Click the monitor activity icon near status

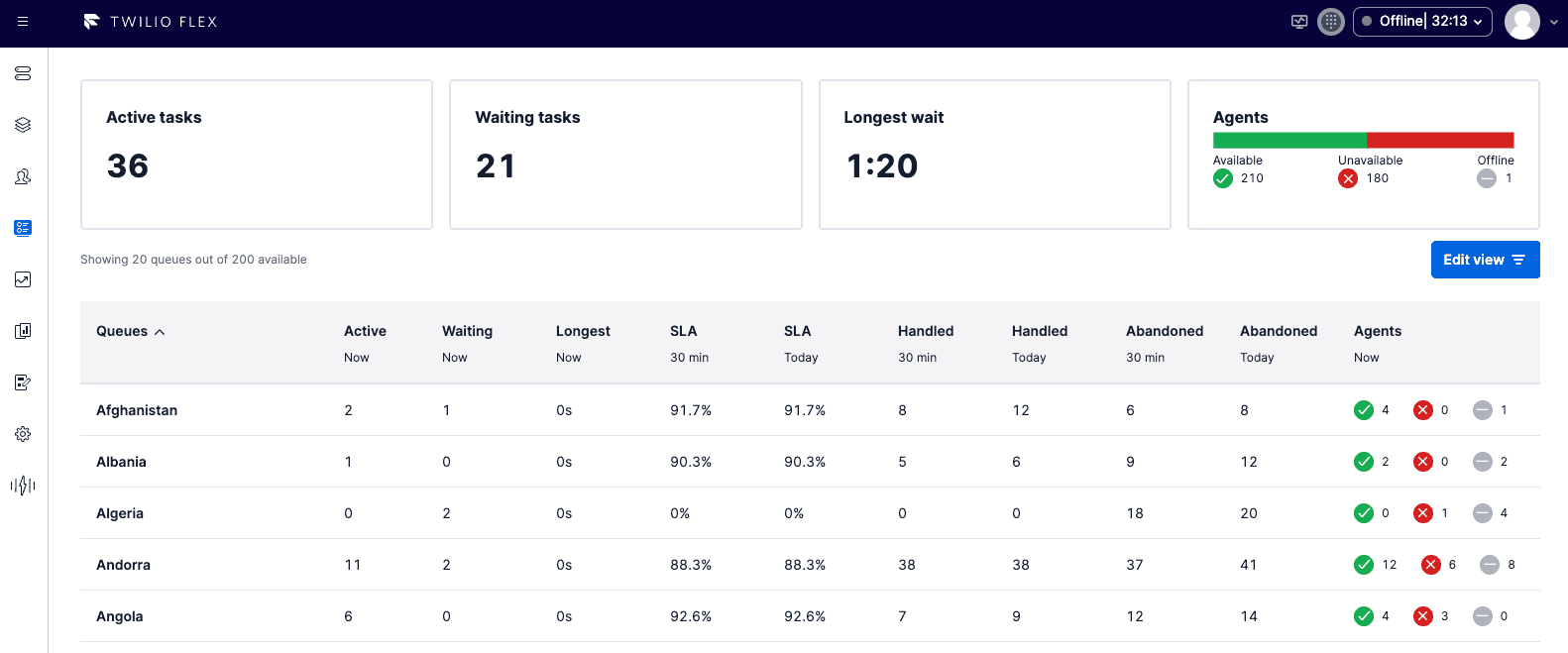tap(1298, 21)
